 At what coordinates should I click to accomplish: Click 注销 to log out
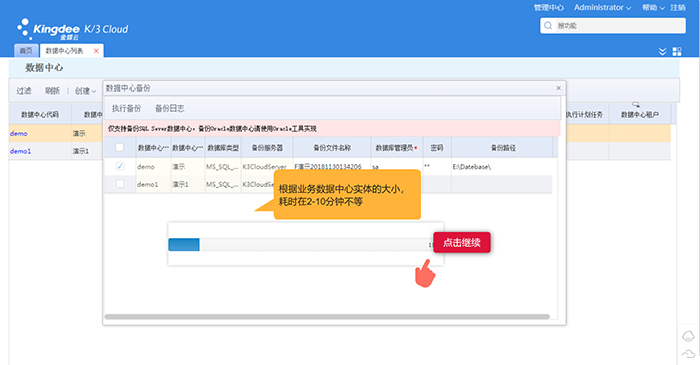point(678,8)
